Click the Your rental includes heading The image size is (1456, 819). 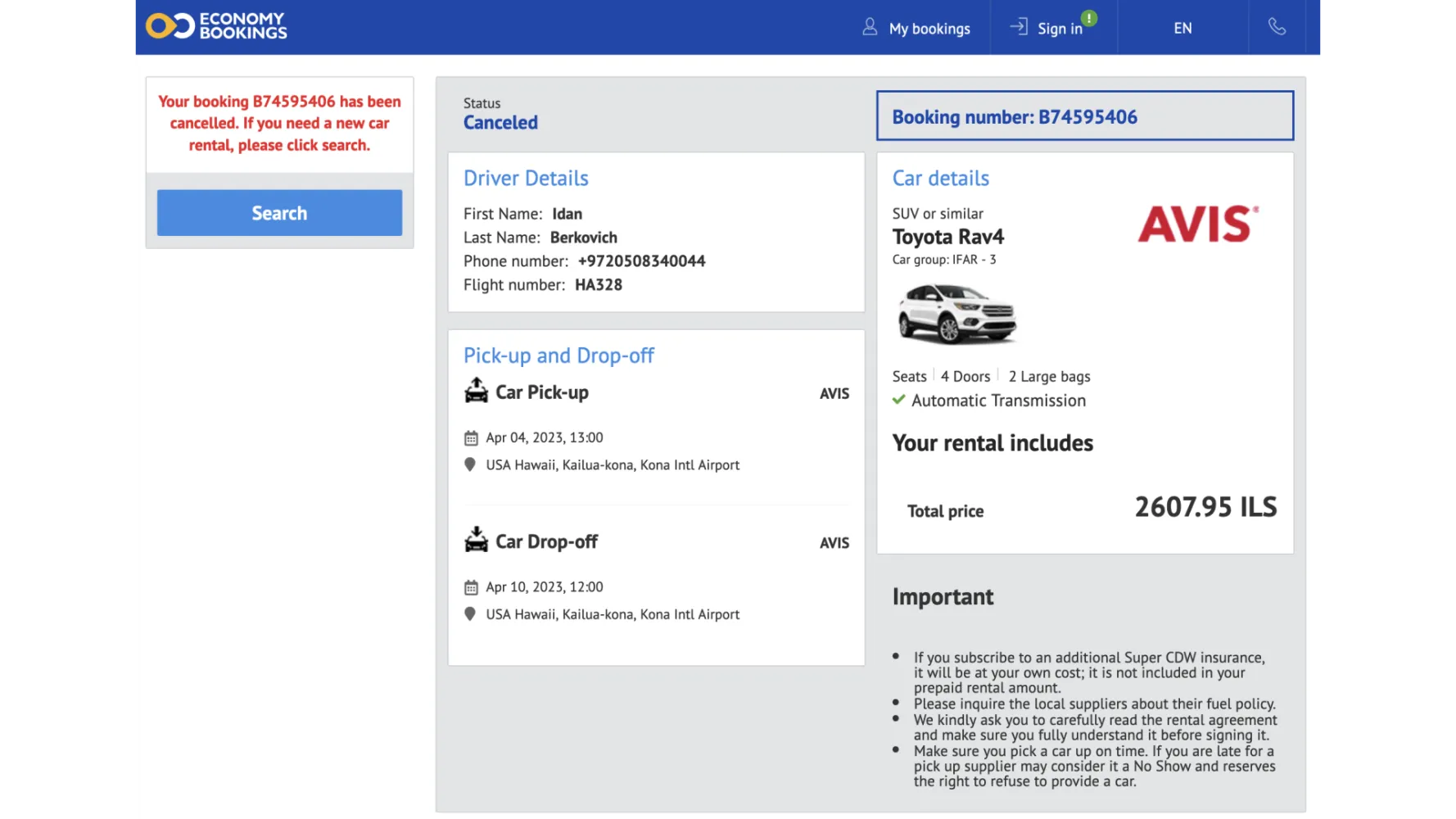tap(993, 443)
